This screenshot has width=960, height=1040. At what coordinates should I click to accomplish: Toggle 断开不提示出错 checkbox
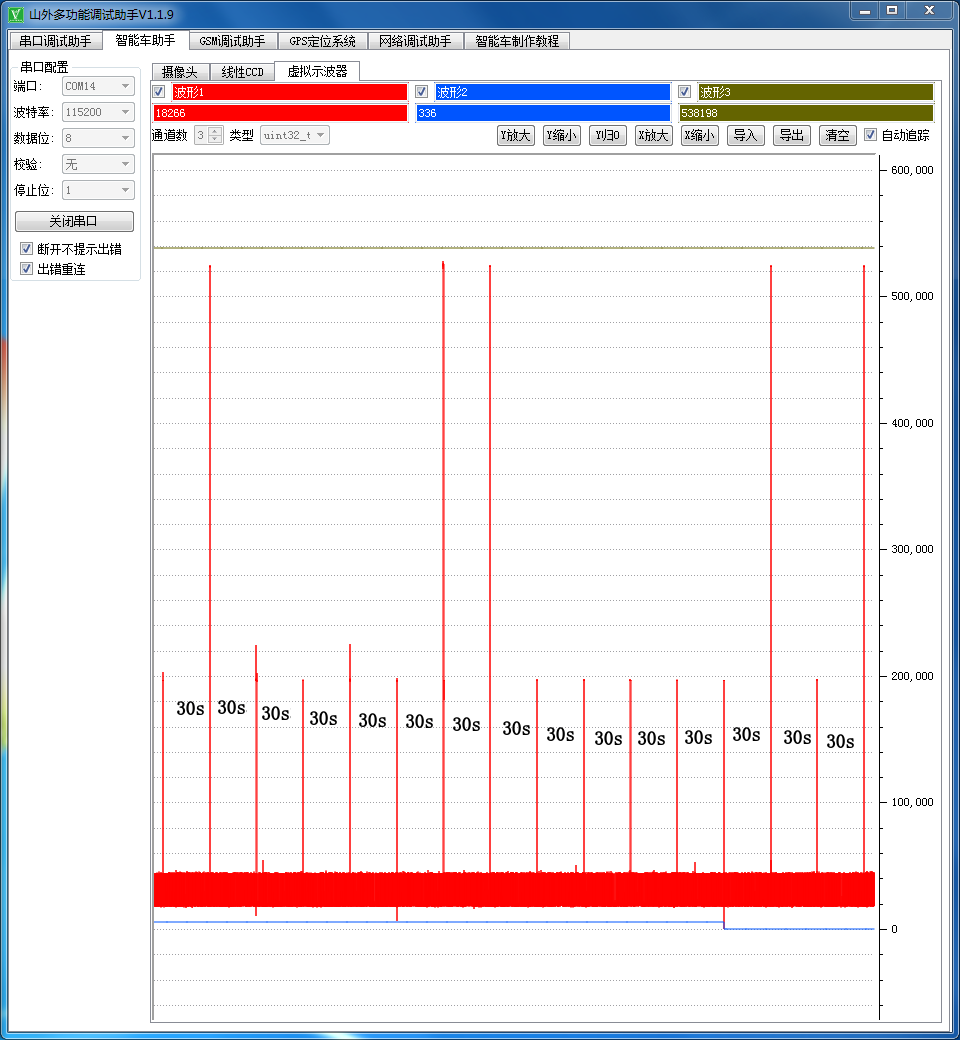(27, 249)
